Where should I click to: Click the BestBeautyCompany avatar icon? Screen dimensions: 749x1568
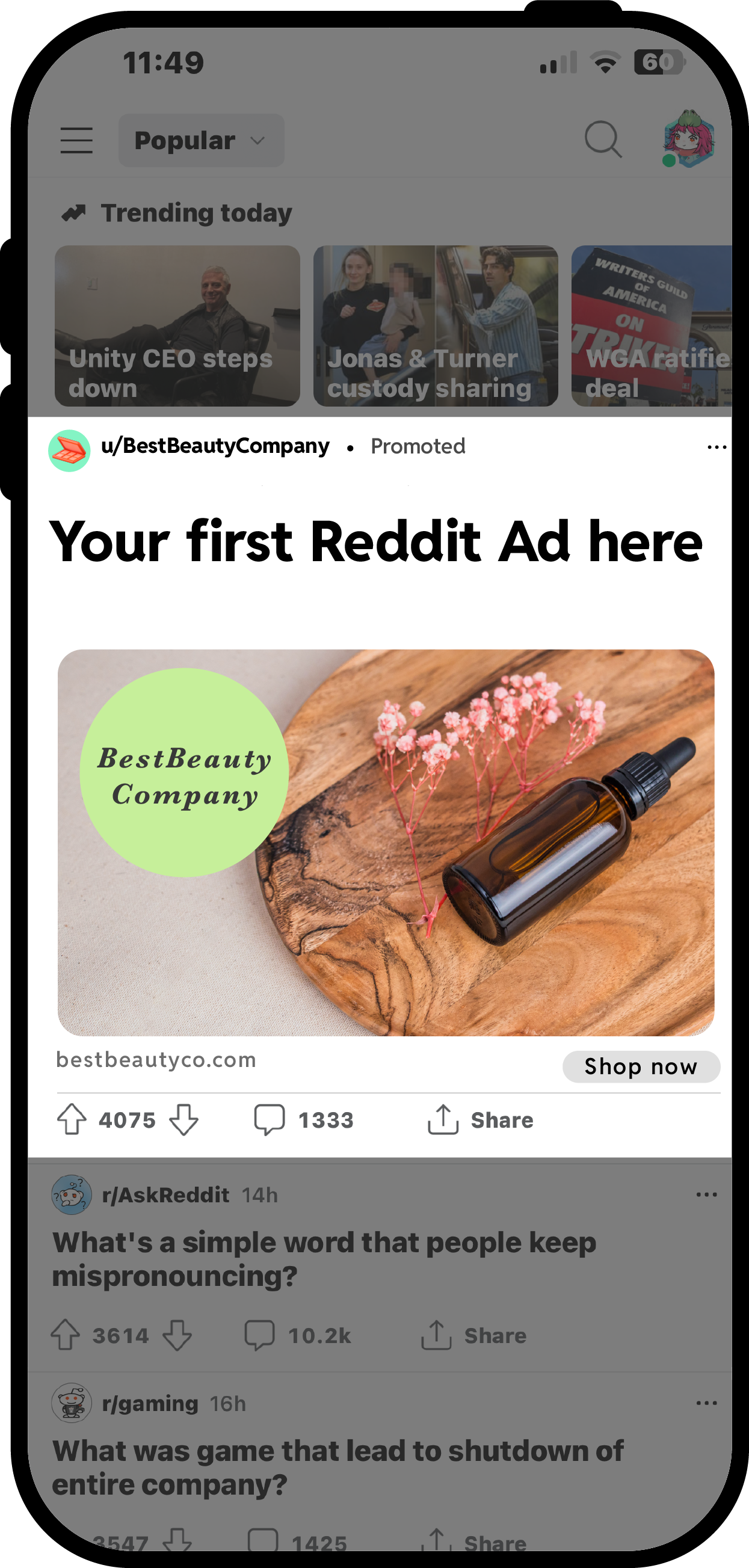[x=69, y=450]
